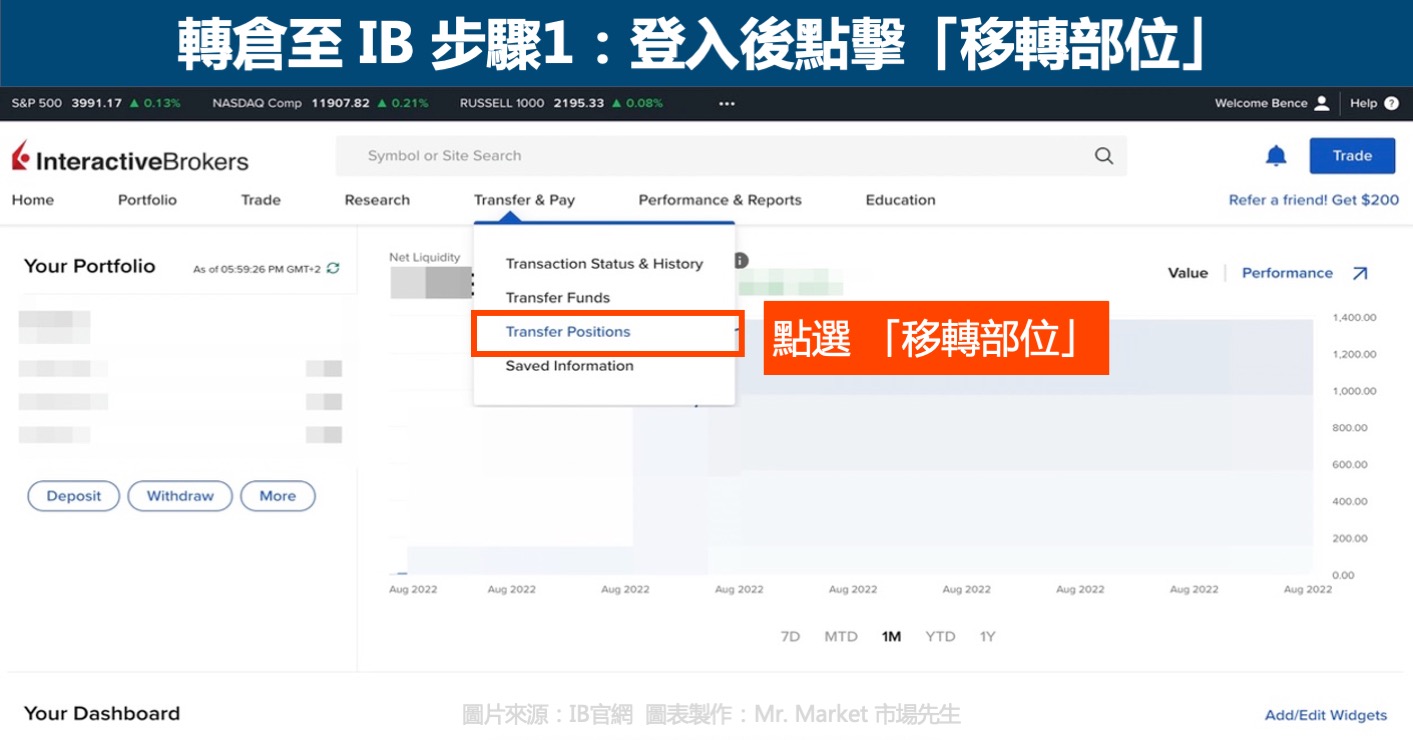The width and height of the screenshot is (1413, 740).
Task: Click the Interactive Brokers logo
Action: (x=130, y=158)
